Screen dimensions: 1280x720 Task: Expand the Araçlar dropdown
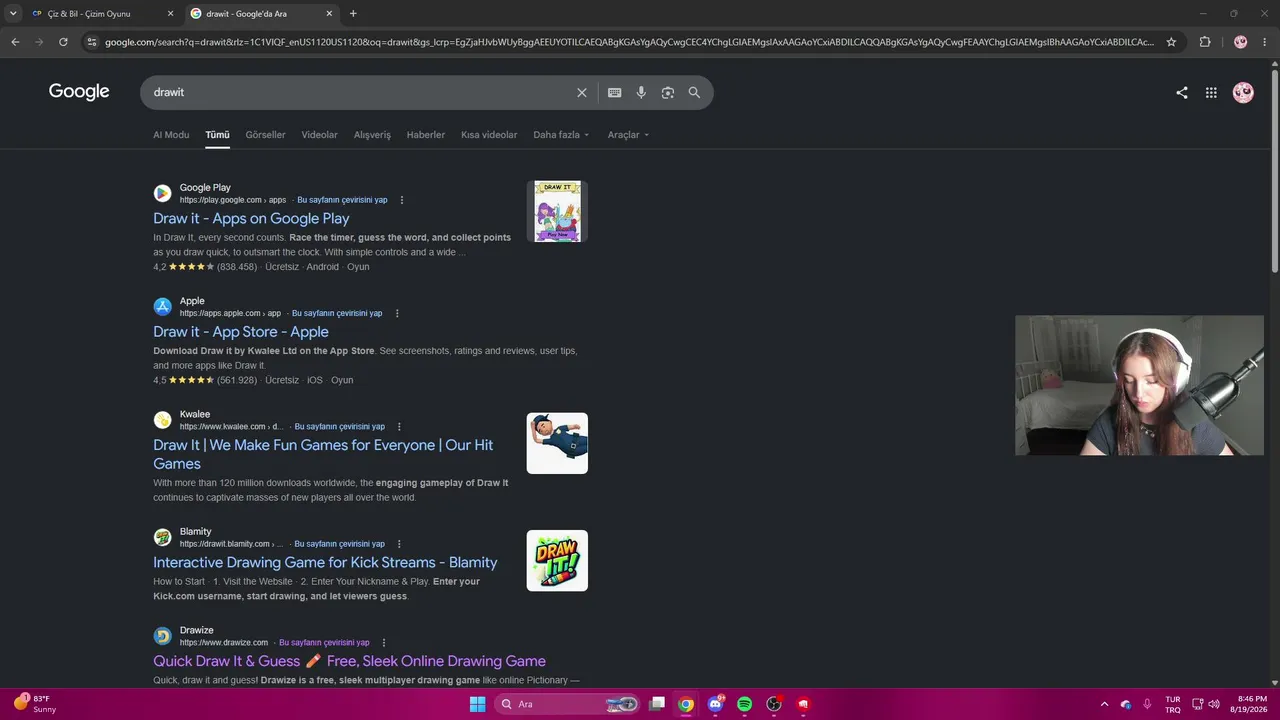628,135
